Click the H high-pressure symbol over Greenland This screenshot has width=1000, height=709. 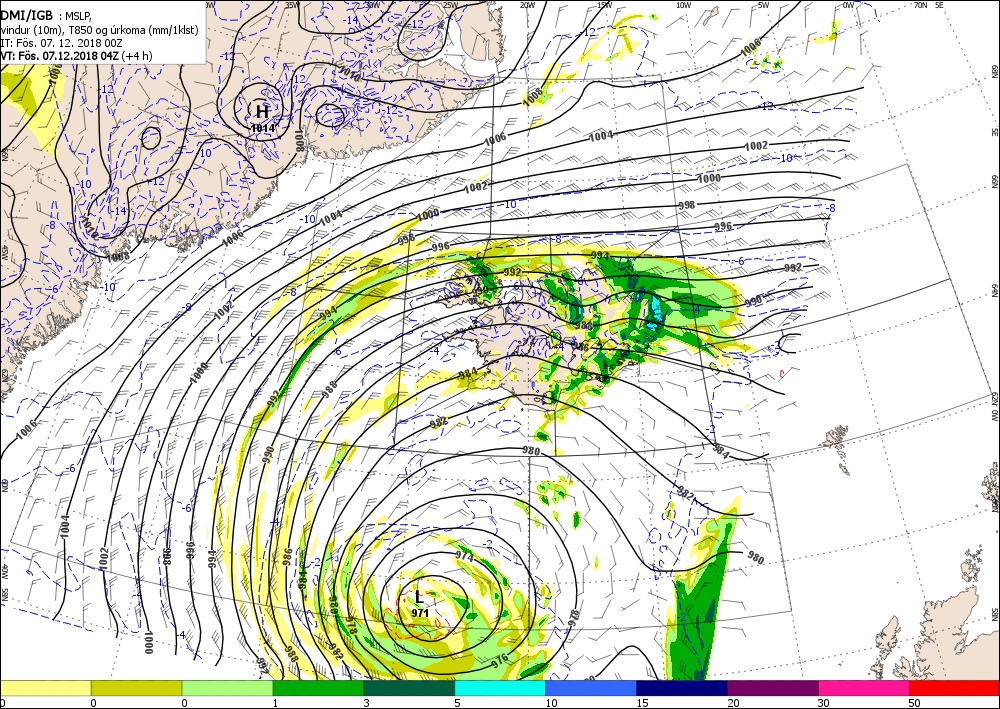(x=262, y=112)
